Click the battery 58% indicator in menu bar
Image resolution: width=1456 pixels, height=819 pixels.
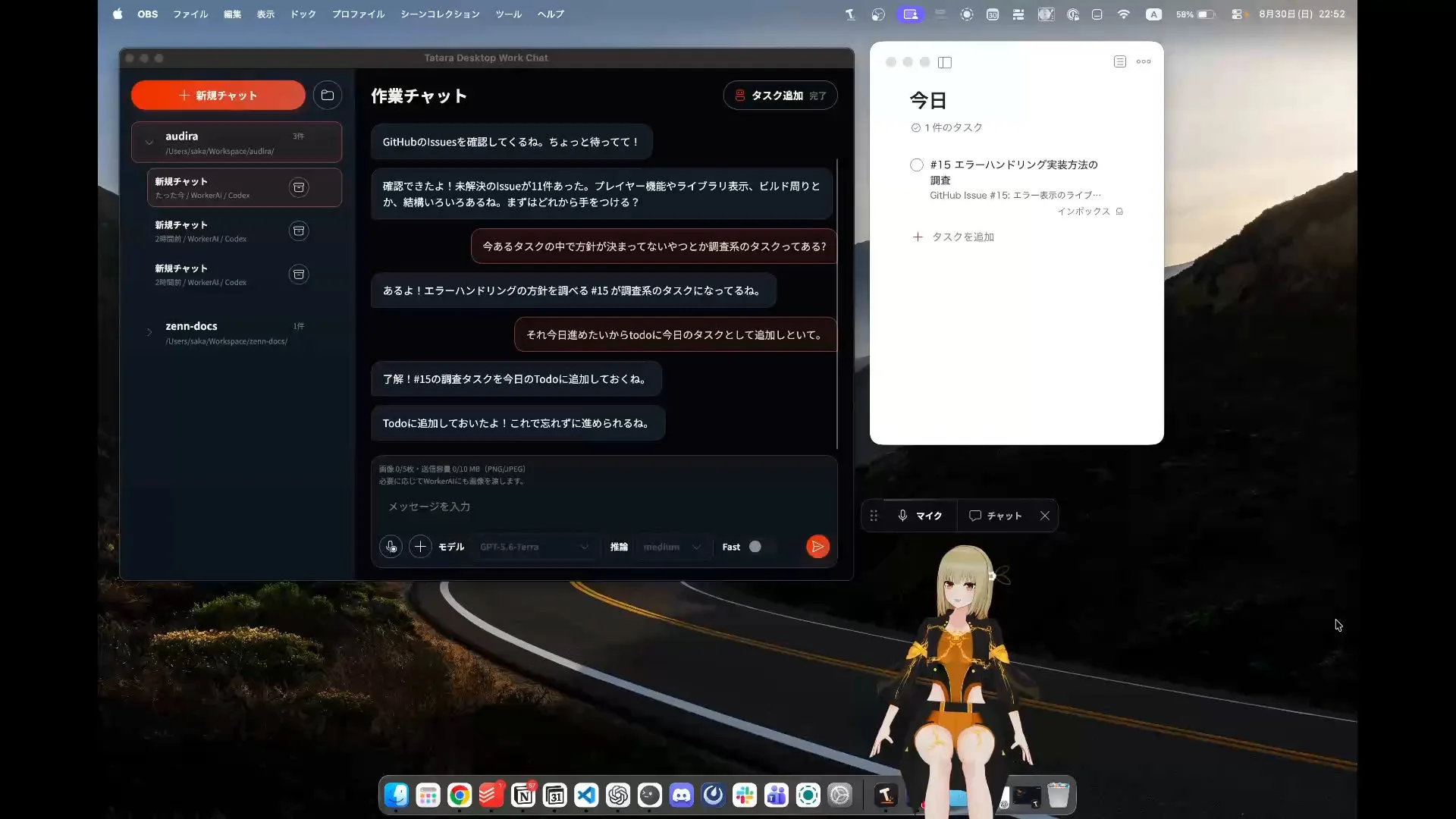[1196, 14]
